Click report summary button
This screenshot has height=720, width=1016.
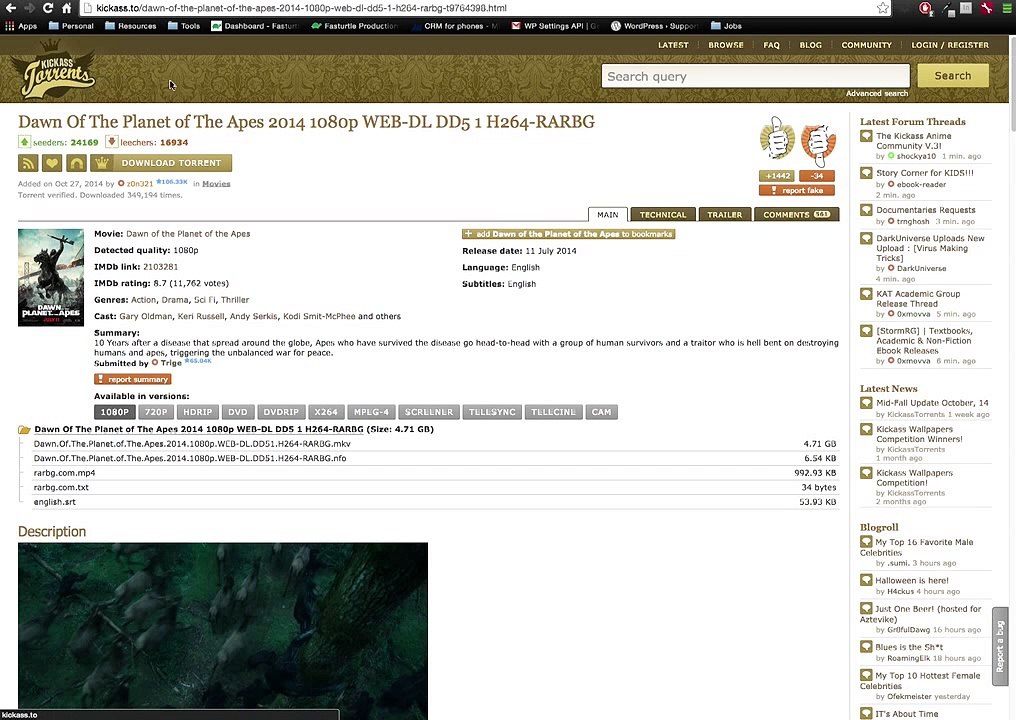133,379
